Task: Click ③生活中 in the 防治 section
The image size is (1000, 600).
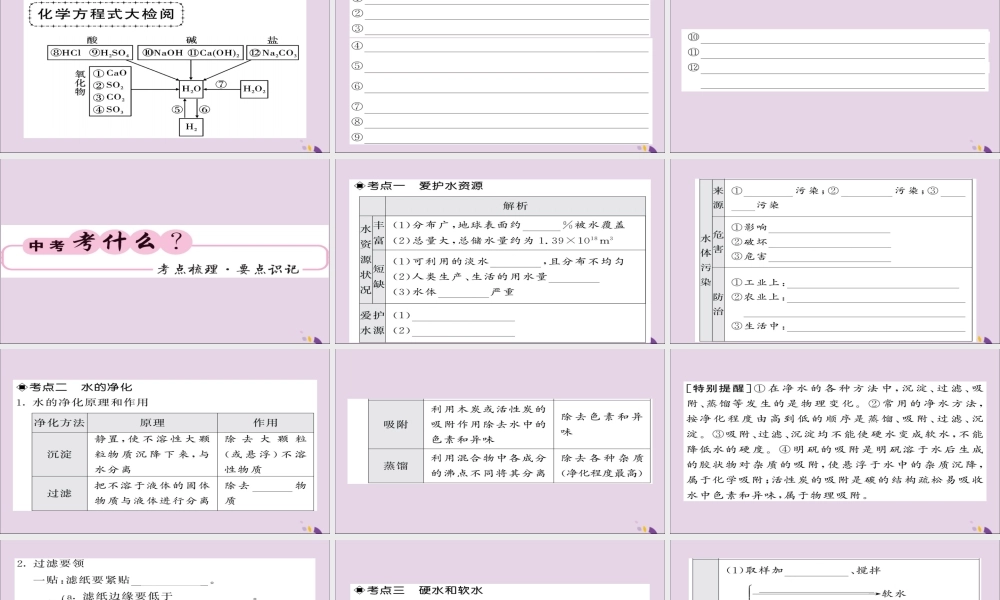Action: tap(758, 326)
